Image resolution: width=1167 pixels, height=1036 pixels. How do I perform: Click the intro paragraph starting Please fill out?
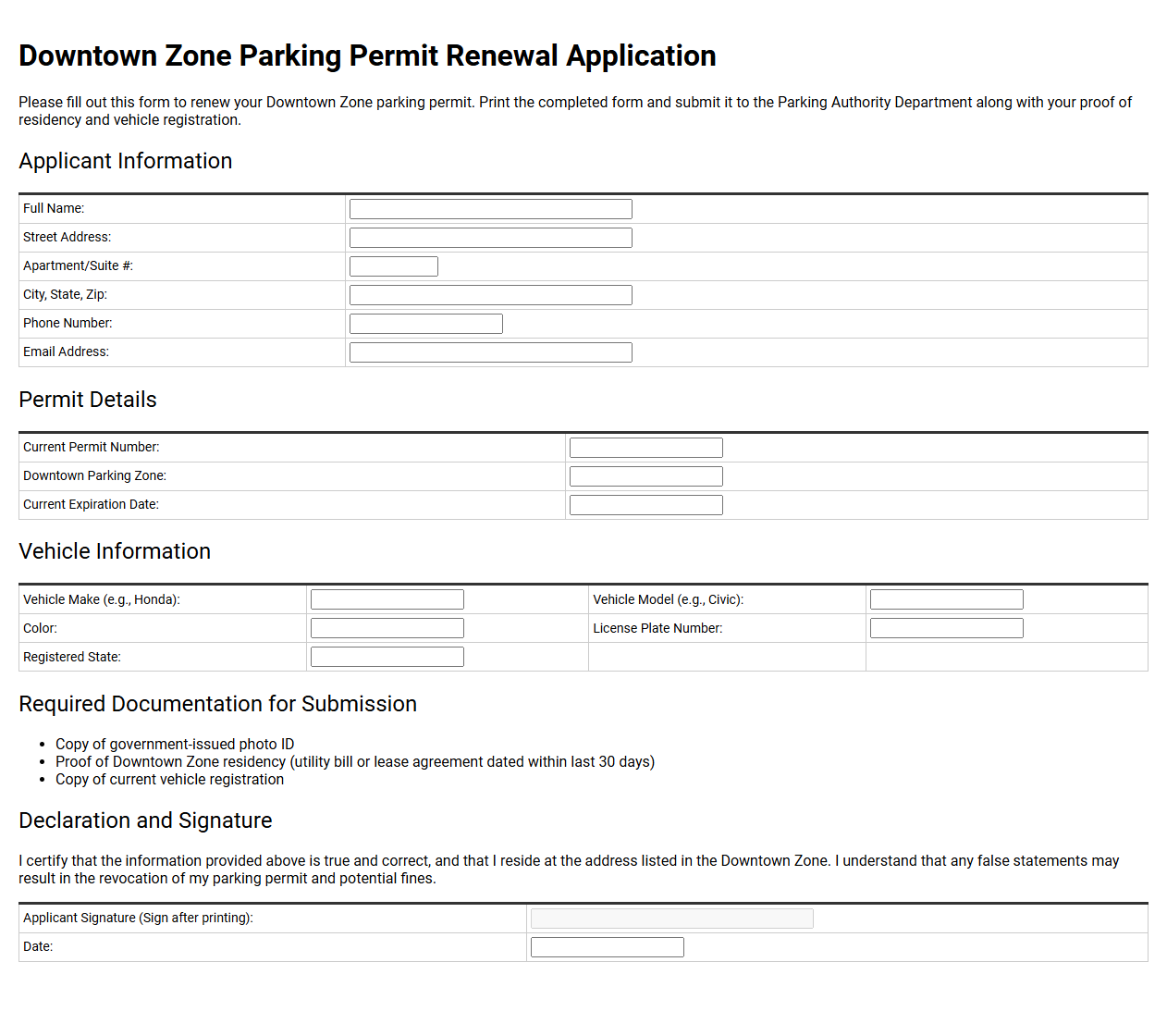(x=575, y=111)
